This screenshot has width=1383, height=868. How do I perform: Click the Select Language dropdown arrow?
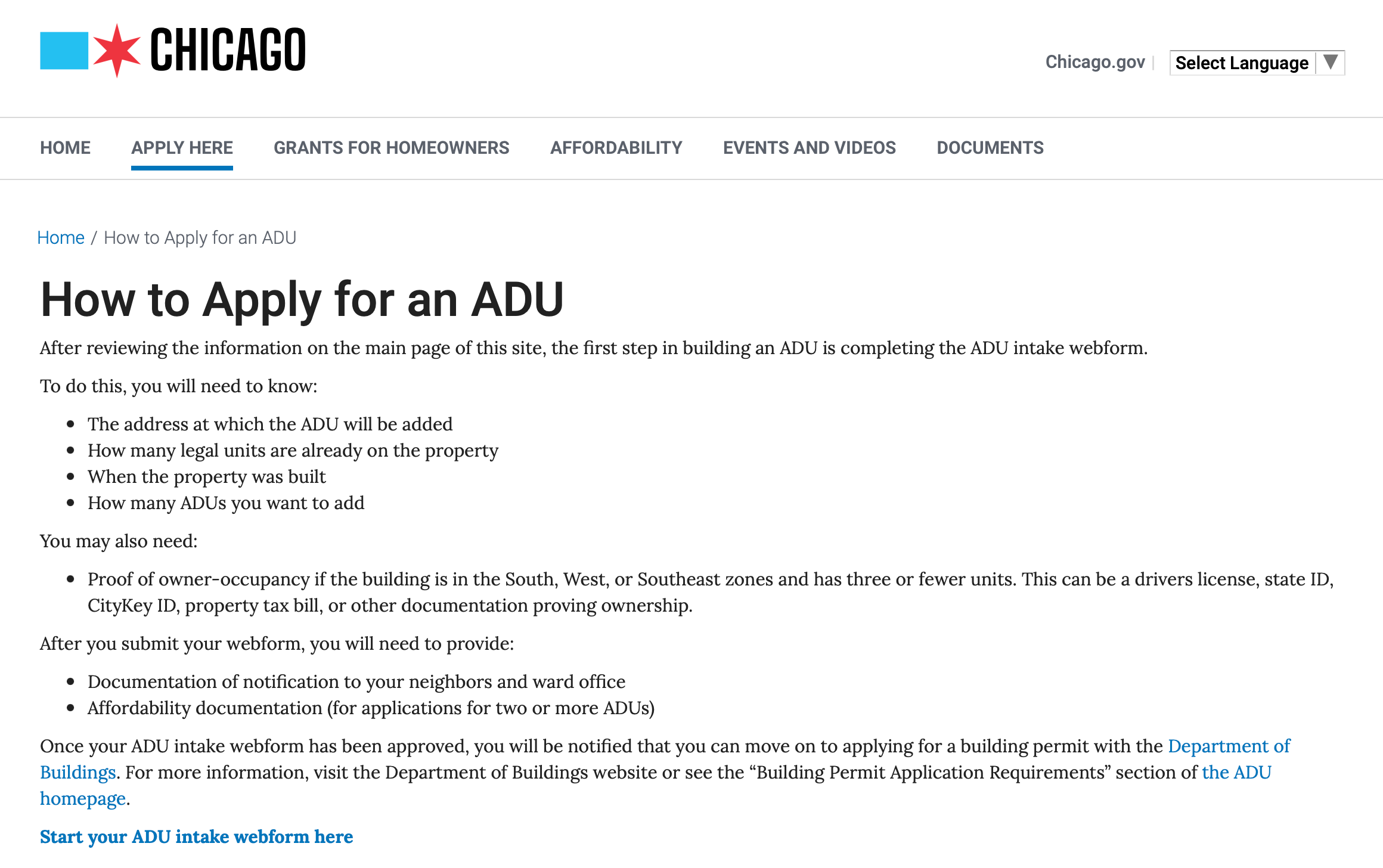click(x=1331, y=62)
